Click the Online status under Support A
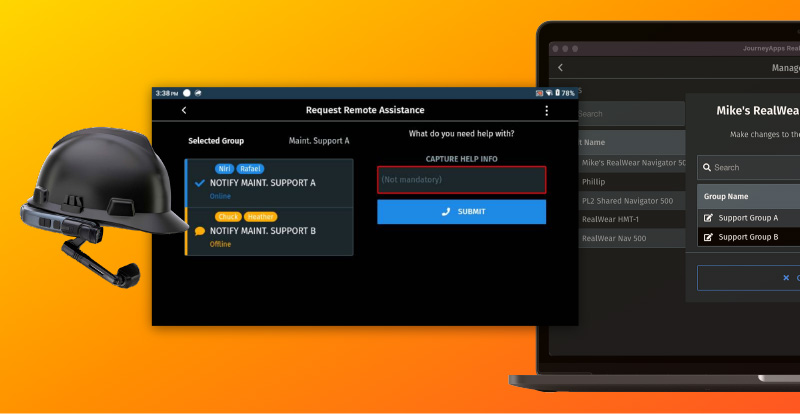This screenshot has width=800, height=414. click(x=220, y=197)
